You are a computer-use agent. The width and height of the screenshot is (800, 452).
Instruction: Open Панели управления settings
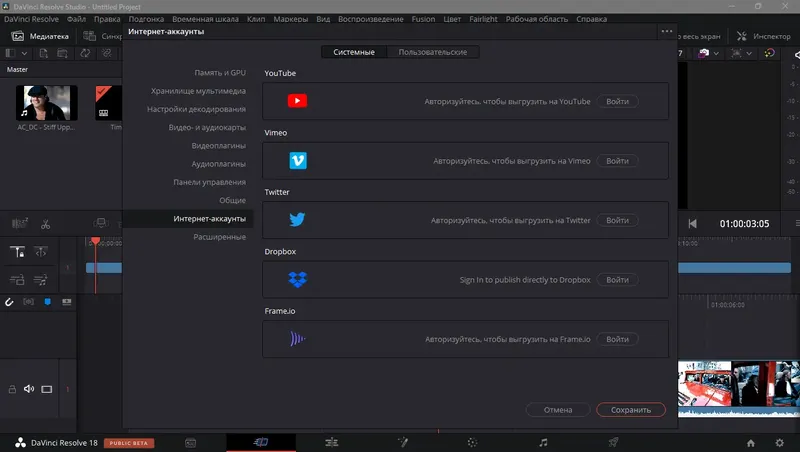tap(209, 182)
